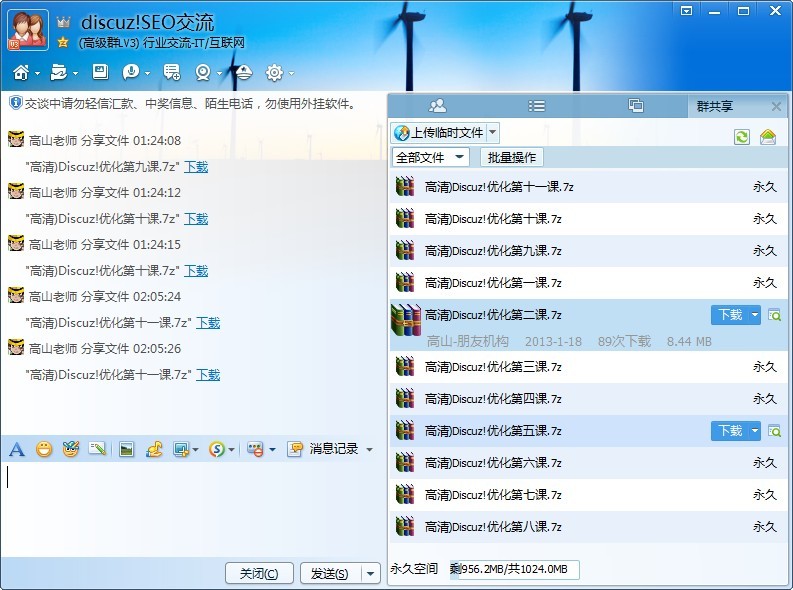The height and width of the screenshot is (590, 793).
Task: Click 下载 link for 01:24:12 第十课.7z message
Action: coord(196,219)
